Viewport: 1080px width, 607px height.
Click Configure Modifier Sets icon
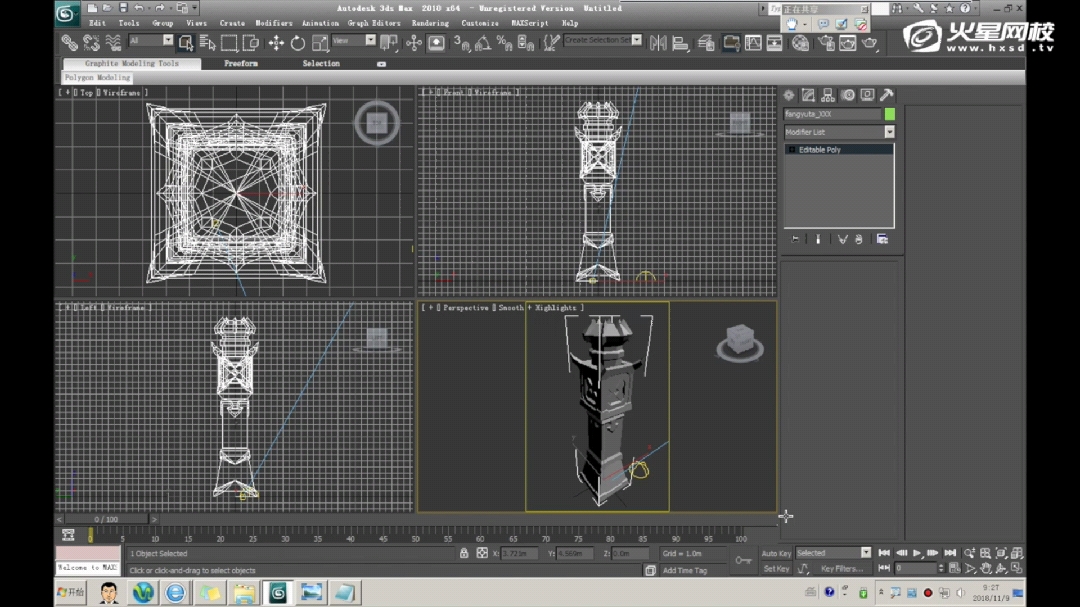point(882,240)
